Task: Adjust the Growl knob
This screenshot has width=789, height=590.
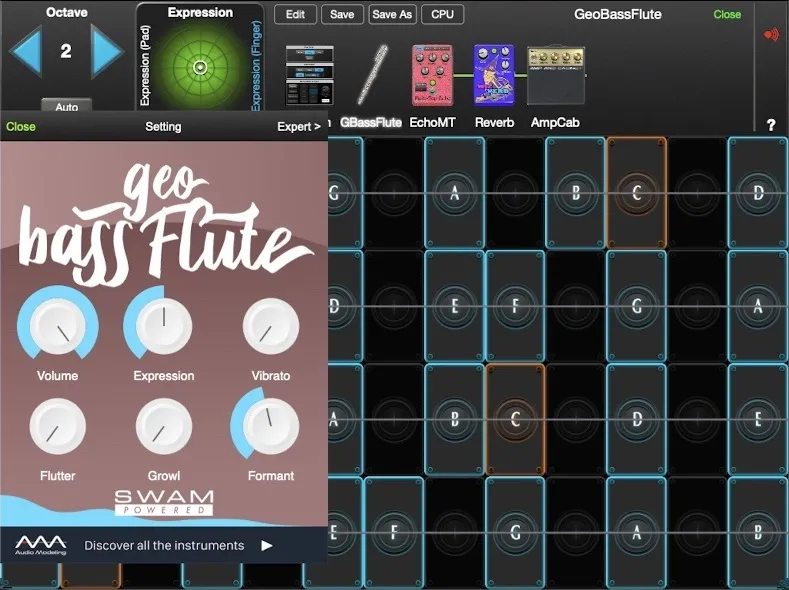Action: [164, 427]
